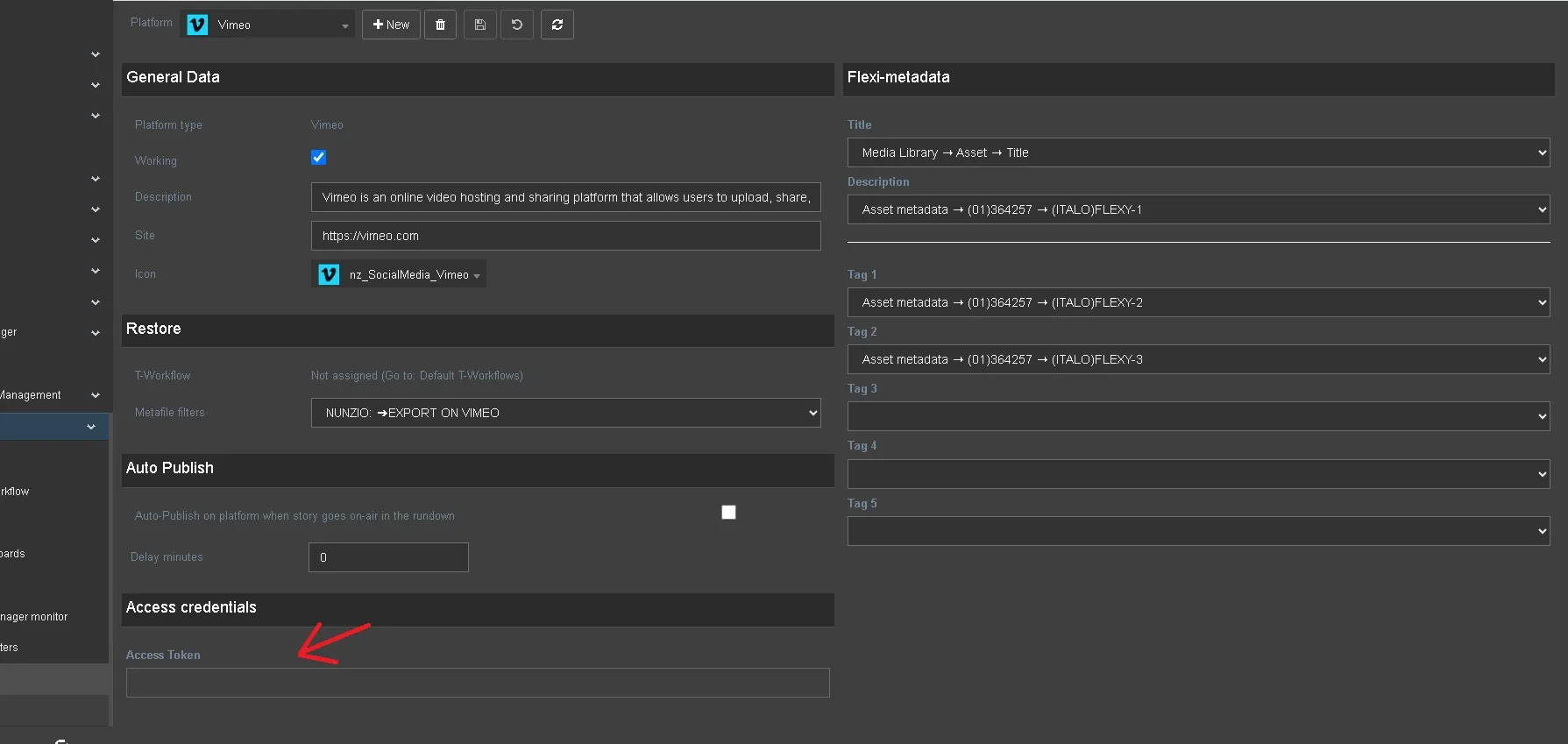Click the Vimeo logo in Platform selector

(x=198, y=25)
